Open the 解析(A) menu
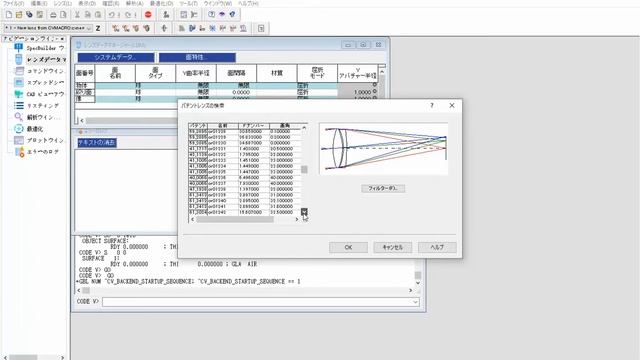Image resolution: width=640 pixels, height=360 pixels. pos(135,3)
